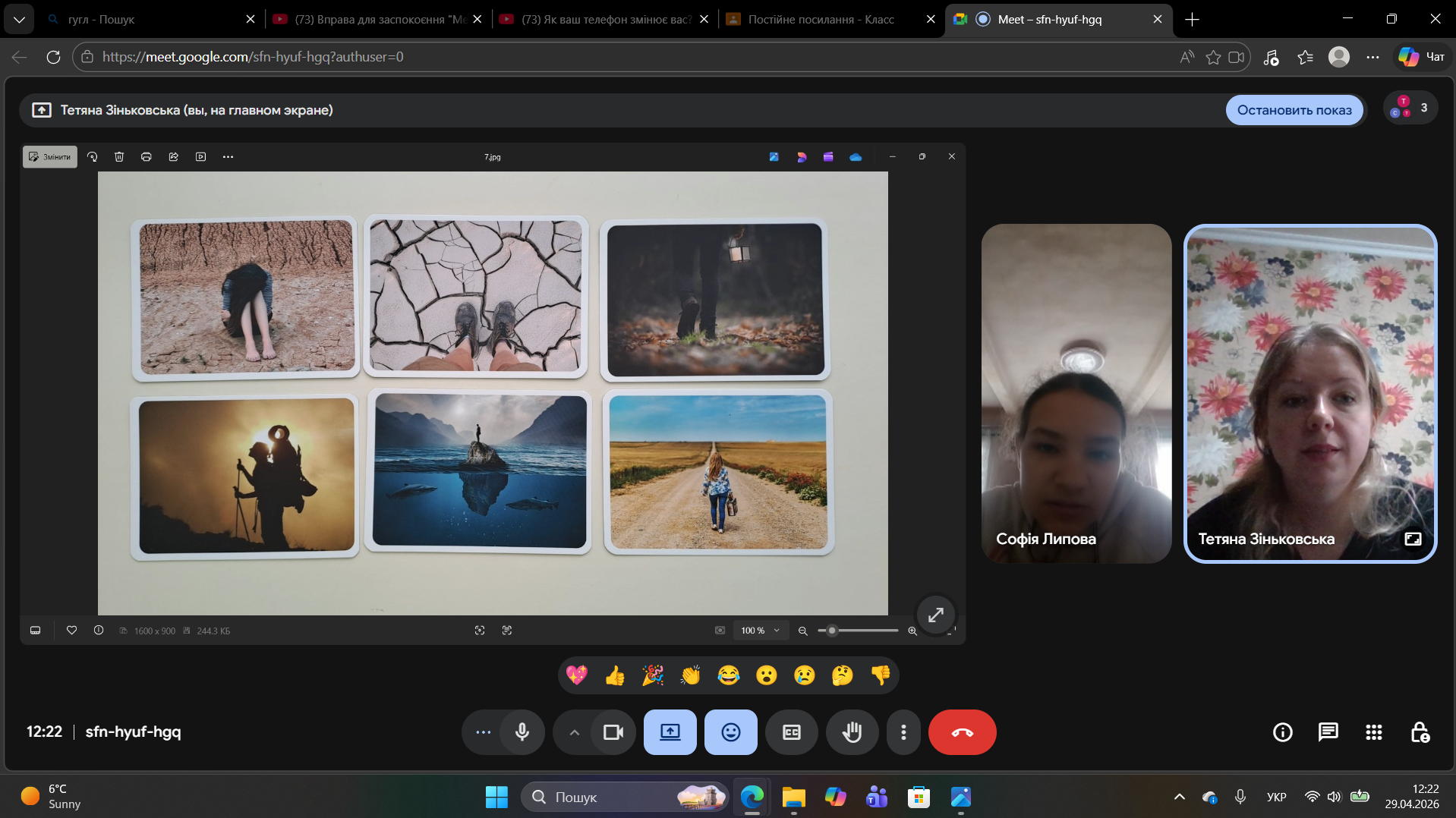Hide the emoji reactions bar

pos(730,732)
